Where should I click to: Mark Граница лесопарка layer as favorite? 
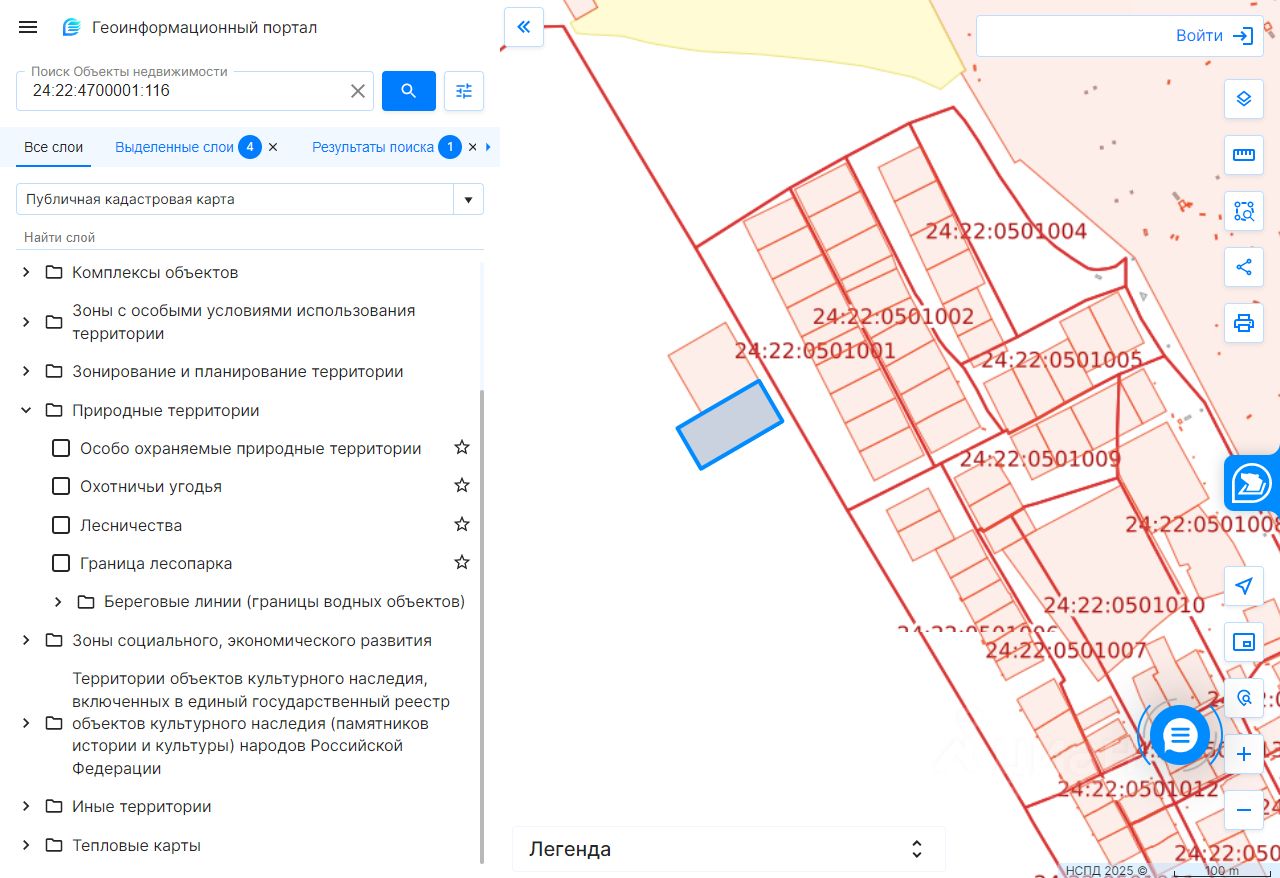click(462, 563)
